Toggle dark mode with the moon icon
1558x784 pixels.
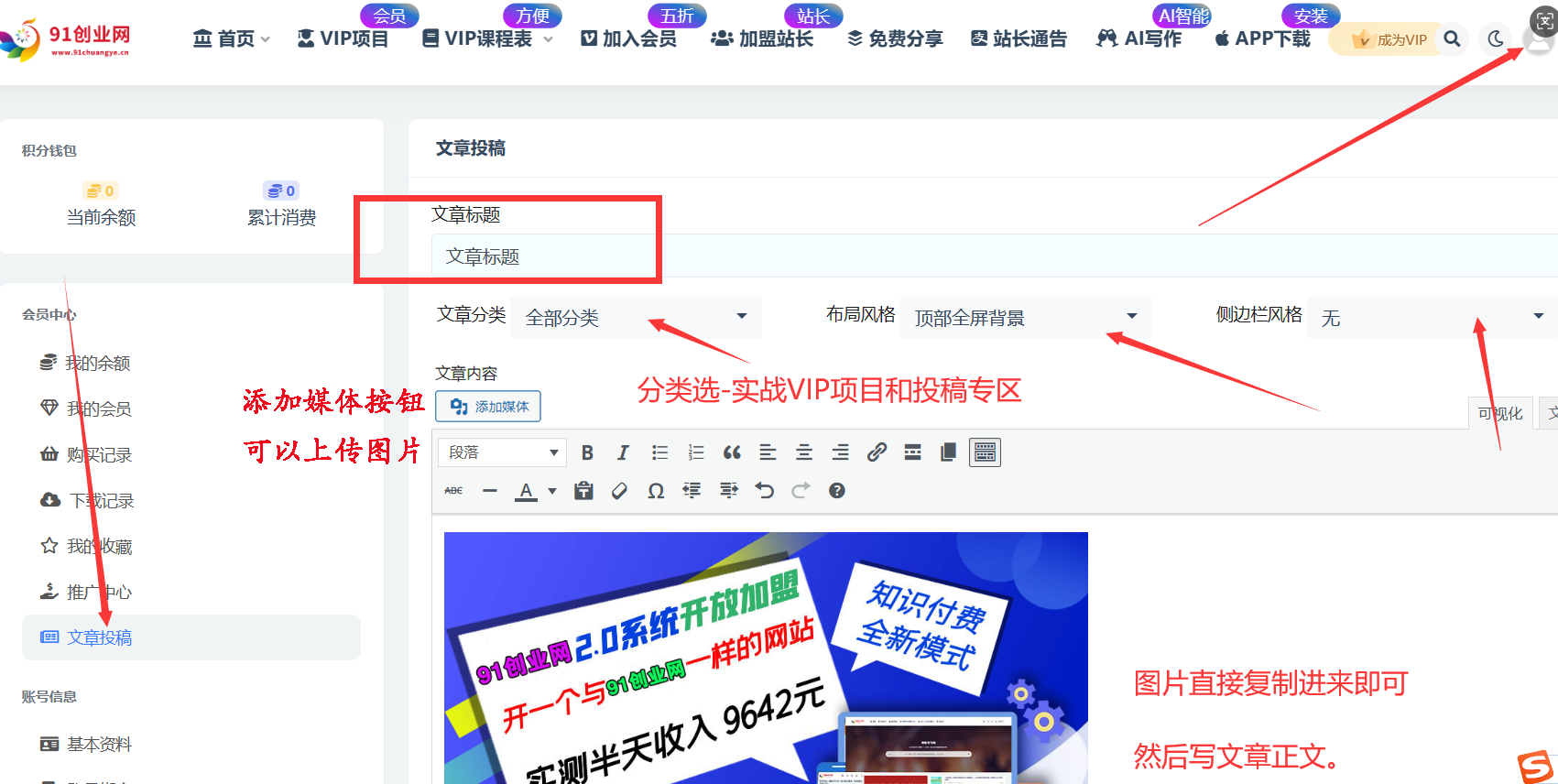pyautogui.click(x=1496, y=39)
